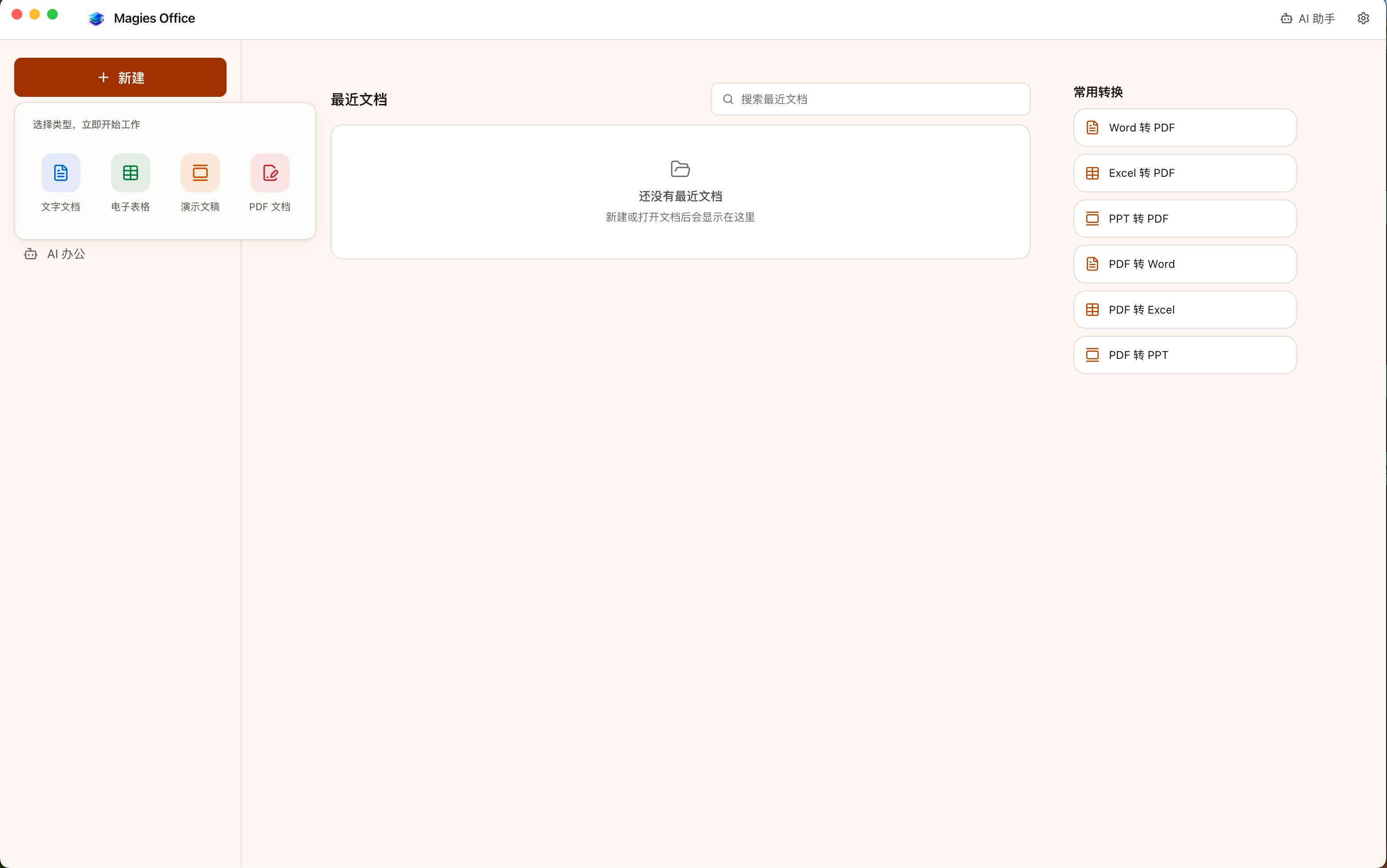Click the 选择类型，立即开始工作 hint text
The height and width of the screenshot is (868, 1387).
click(87, 124)
